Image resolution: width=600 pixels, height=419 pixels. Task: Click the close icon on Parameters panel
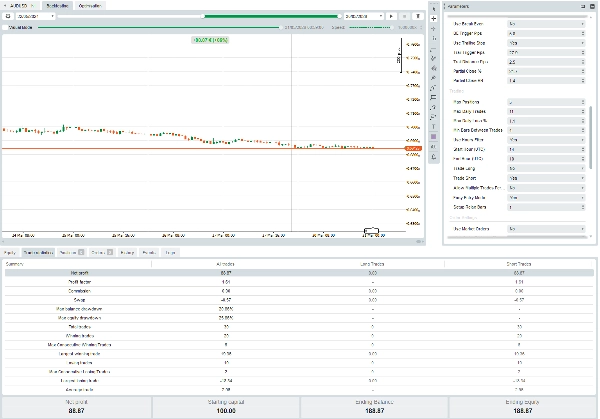point(591,7)
